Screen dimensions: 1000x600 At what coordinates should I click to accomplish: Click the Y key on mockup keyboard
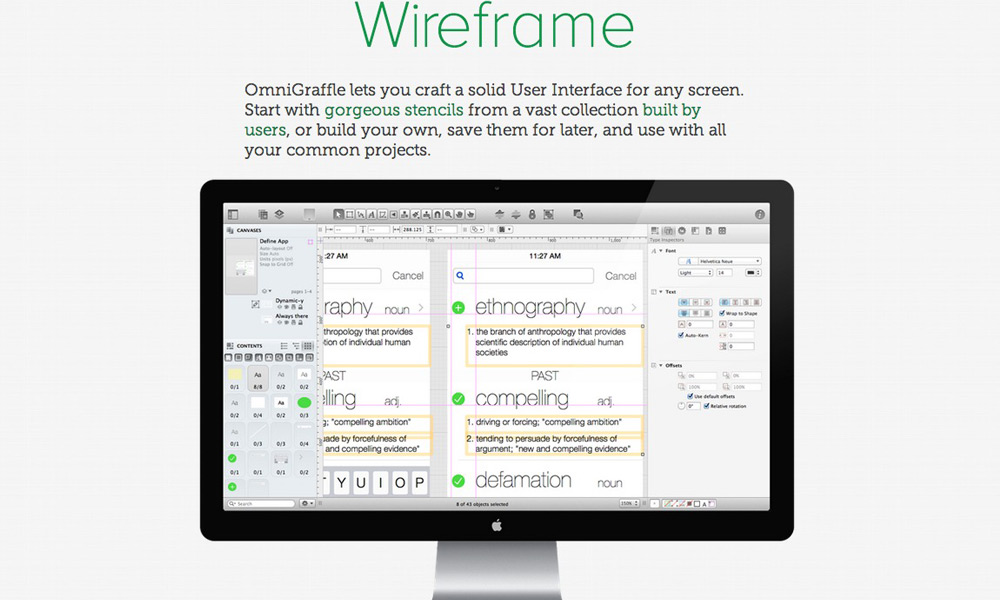click(341, 483)
